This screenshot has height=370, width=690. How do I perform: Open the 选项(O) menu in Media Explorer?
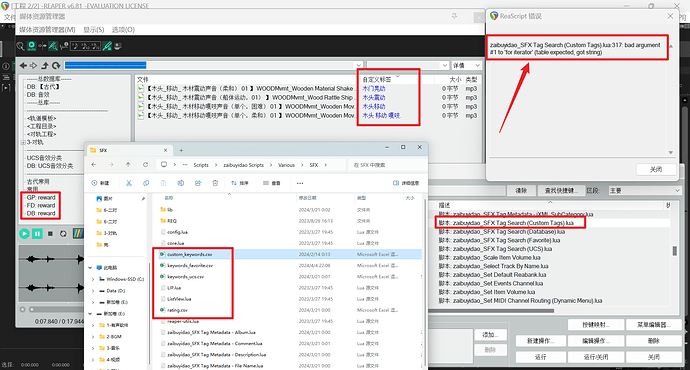coord(123,29)
